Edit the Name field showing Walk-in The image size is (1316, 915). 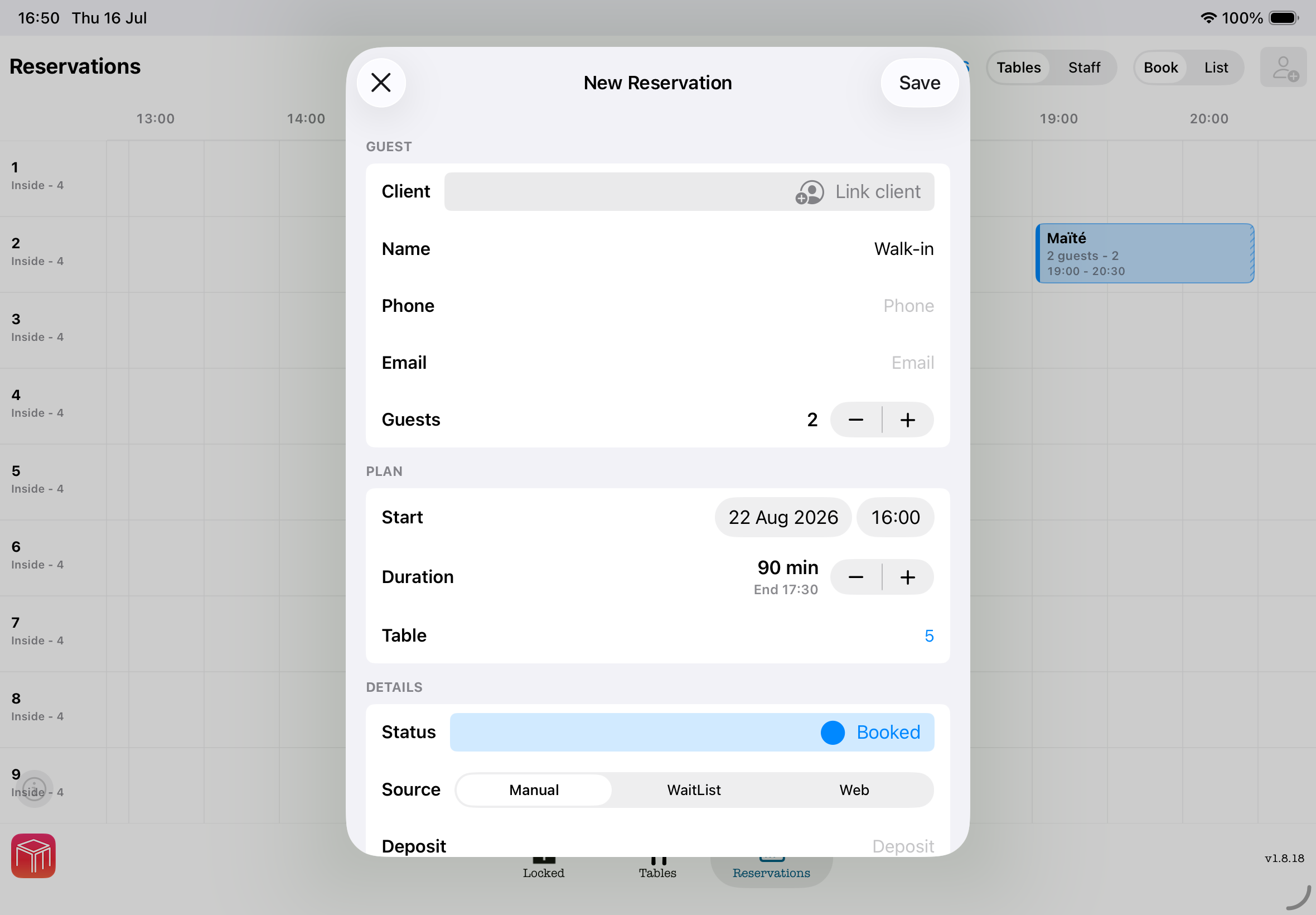tap(903, 249)
